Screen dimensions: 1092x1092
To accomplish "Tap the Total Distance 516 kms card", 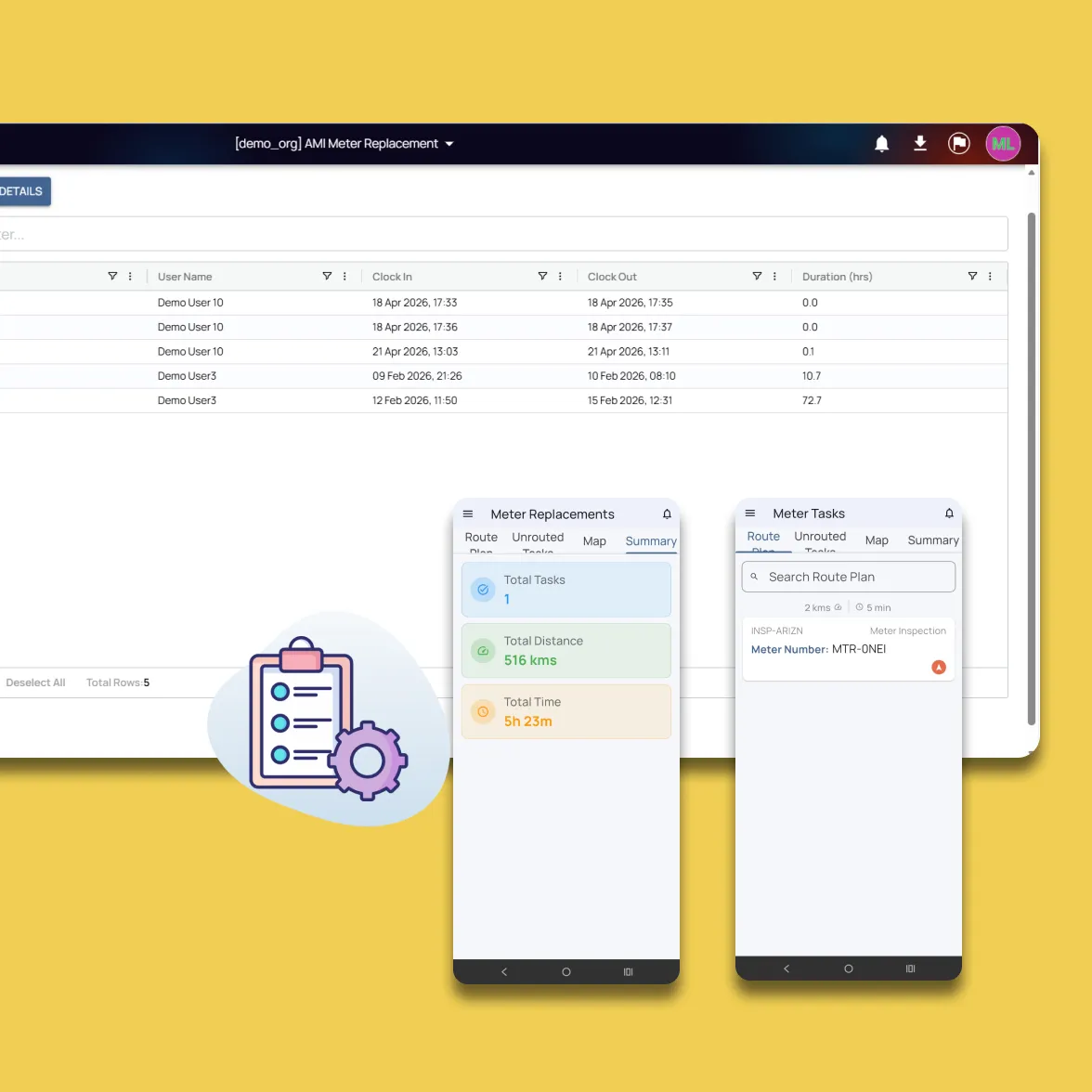I will (566, 650).
